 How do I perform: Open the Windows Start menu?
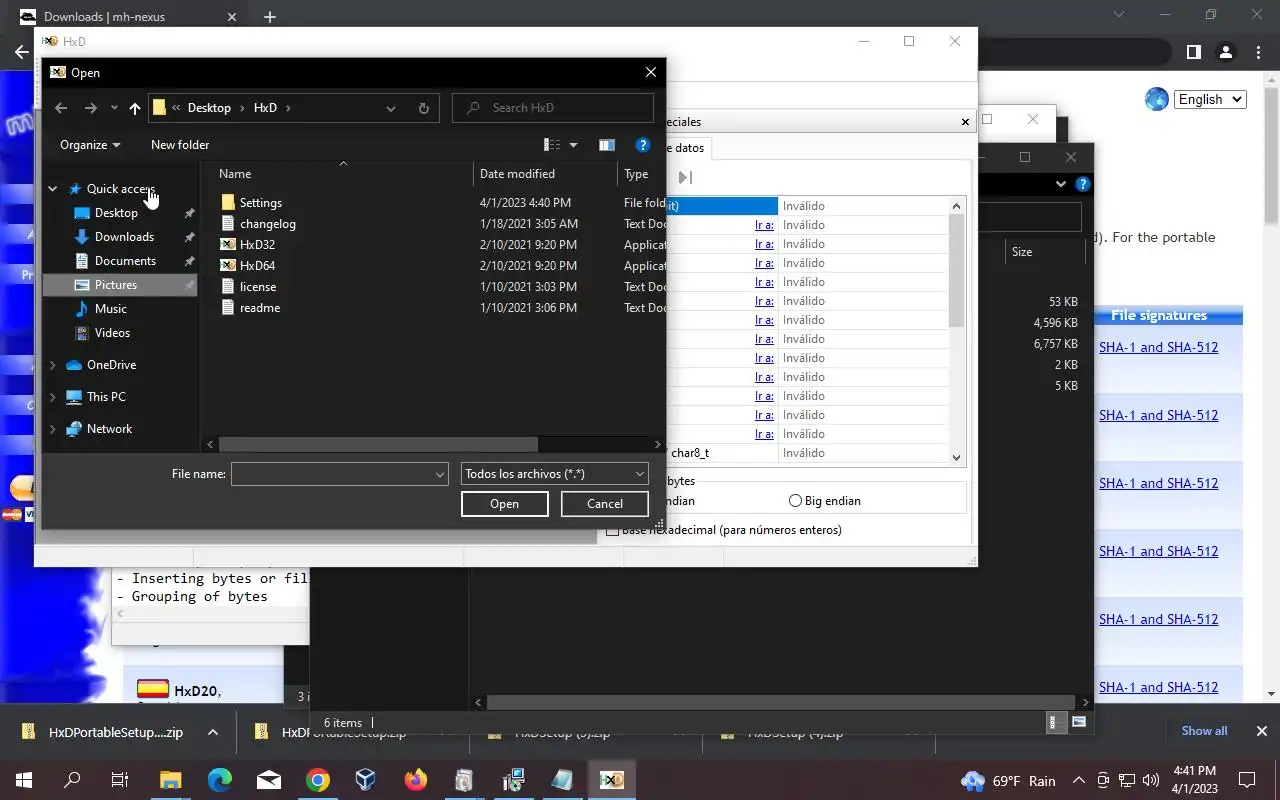click(24, 780)
